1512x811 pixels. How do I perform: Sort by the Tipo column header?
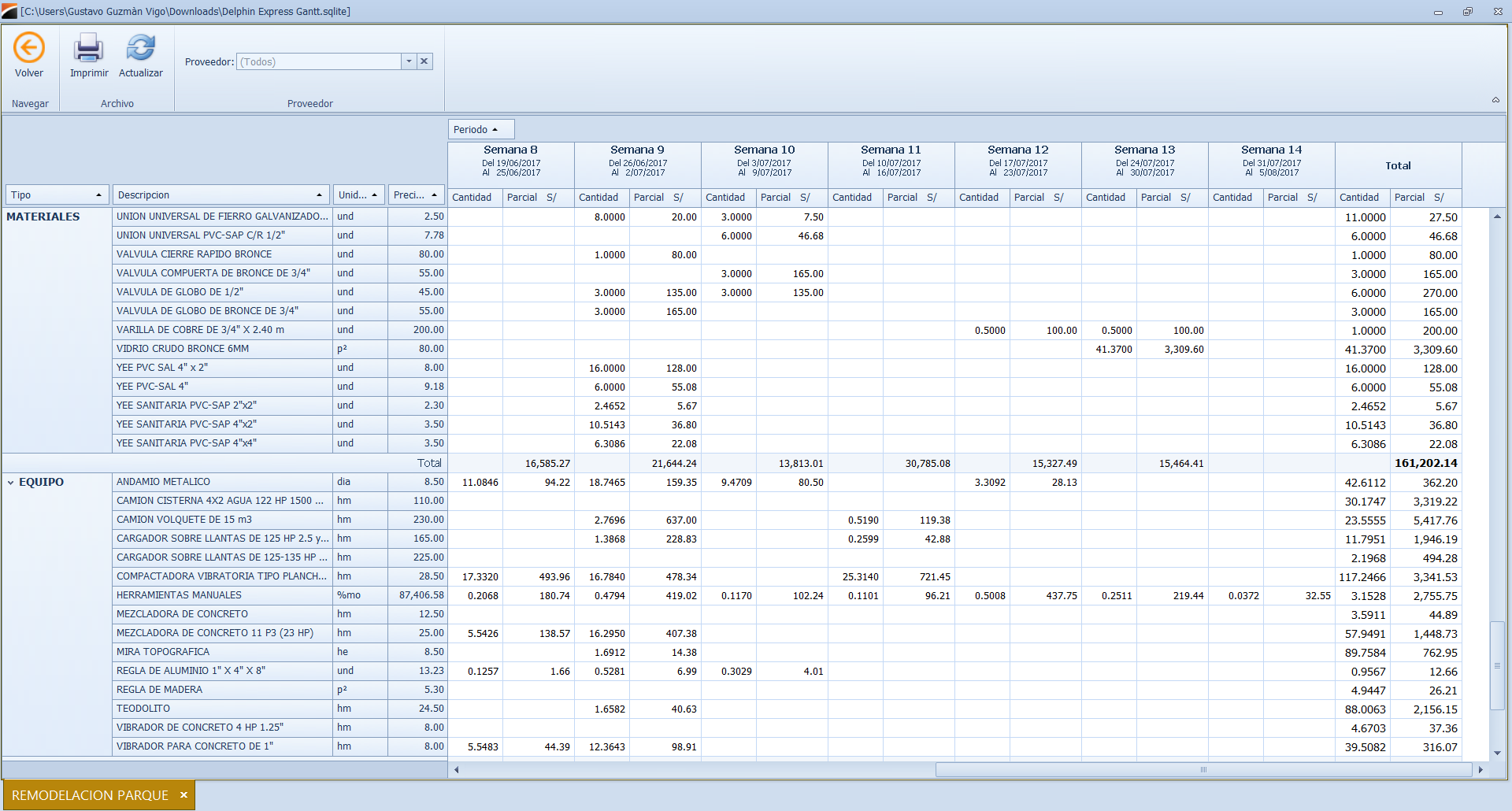coord(57,194)
